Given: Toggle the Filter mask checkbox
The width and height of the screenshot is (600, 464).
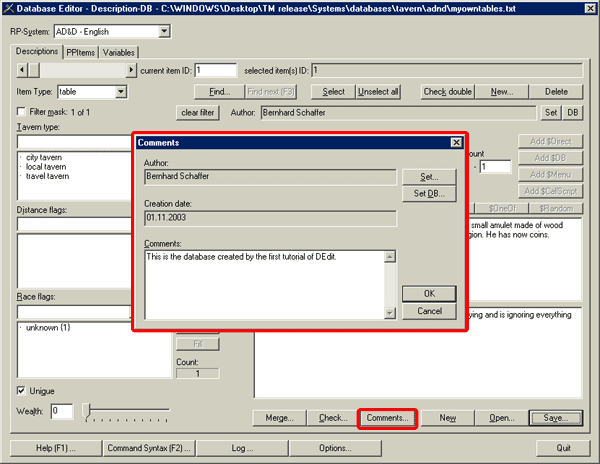Looking at the screenshot, I should pyautogui.click(x=21, y=111).
